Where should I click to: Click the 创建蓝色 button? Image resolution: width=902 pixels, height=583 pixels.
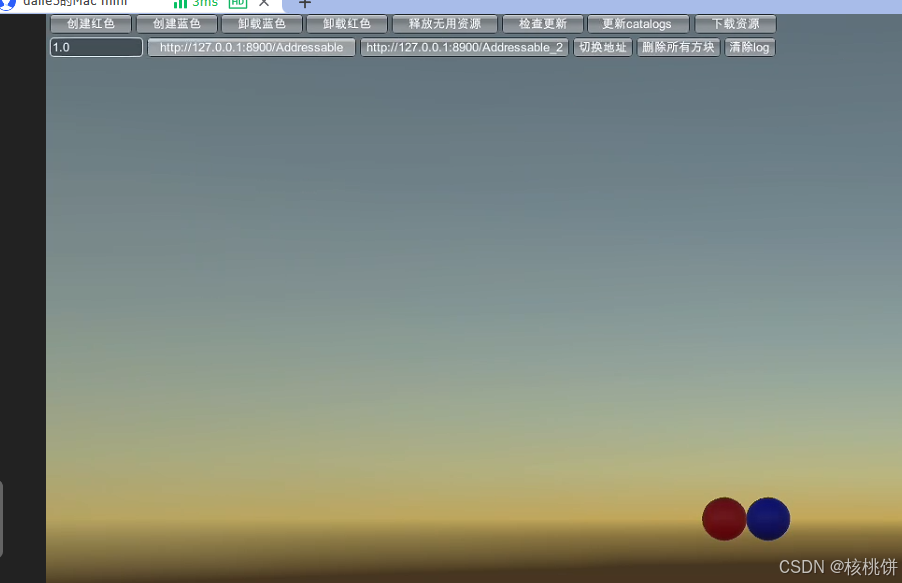pyautogui.click(x=177, y=24)
